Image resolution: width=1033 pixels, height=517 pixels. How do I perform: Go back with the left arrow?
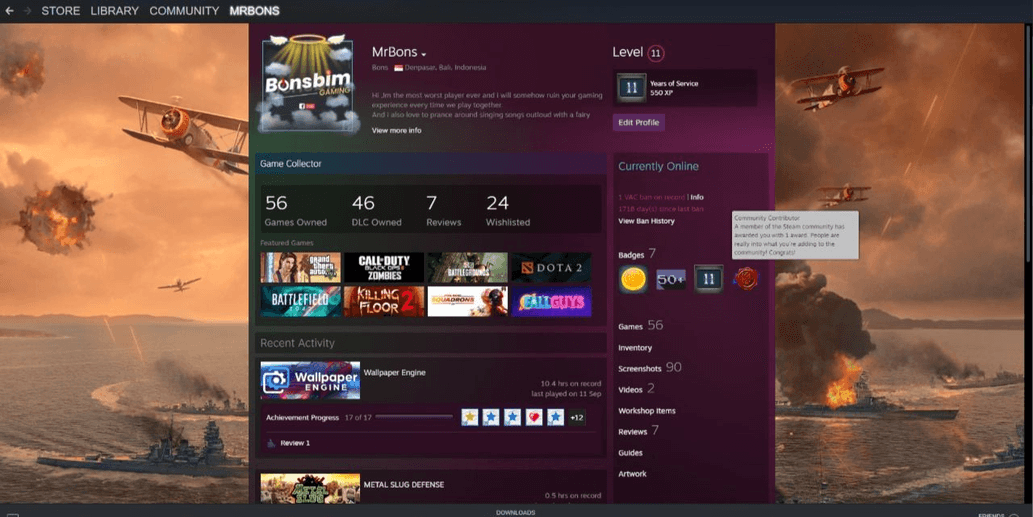pyautogui.click(x=9, y=11)
